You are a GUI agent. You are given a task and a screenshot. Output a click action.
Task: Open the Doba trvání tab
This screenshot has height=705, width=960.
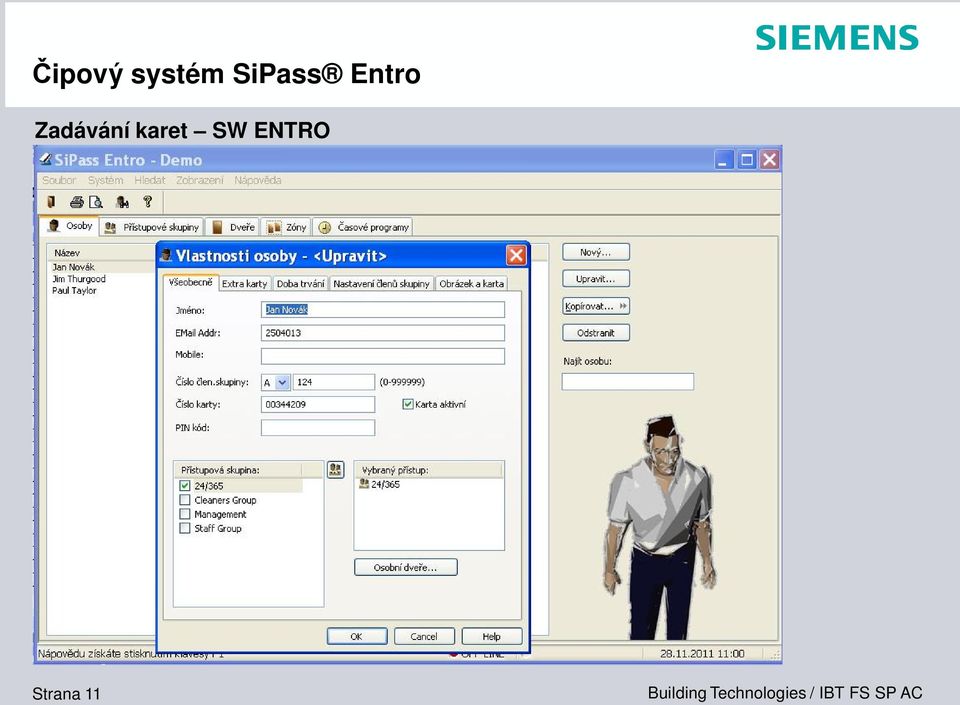pyautogui.click(x=300, y=283)
